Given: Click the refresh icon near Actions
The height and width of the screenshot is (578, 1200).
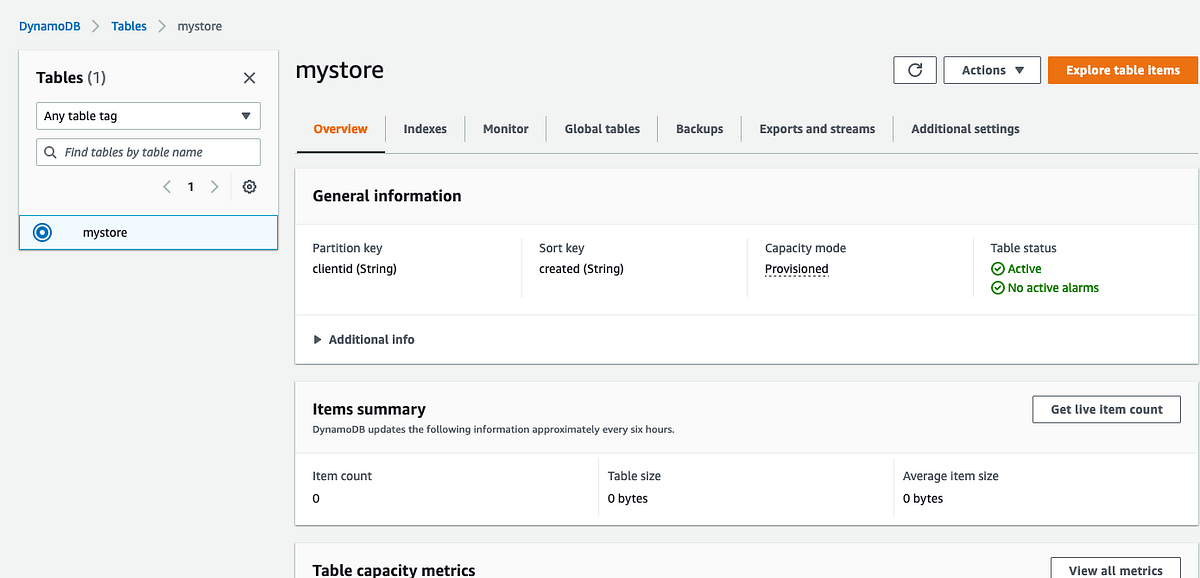Looking at the screenshot, I should pos(914,70).
